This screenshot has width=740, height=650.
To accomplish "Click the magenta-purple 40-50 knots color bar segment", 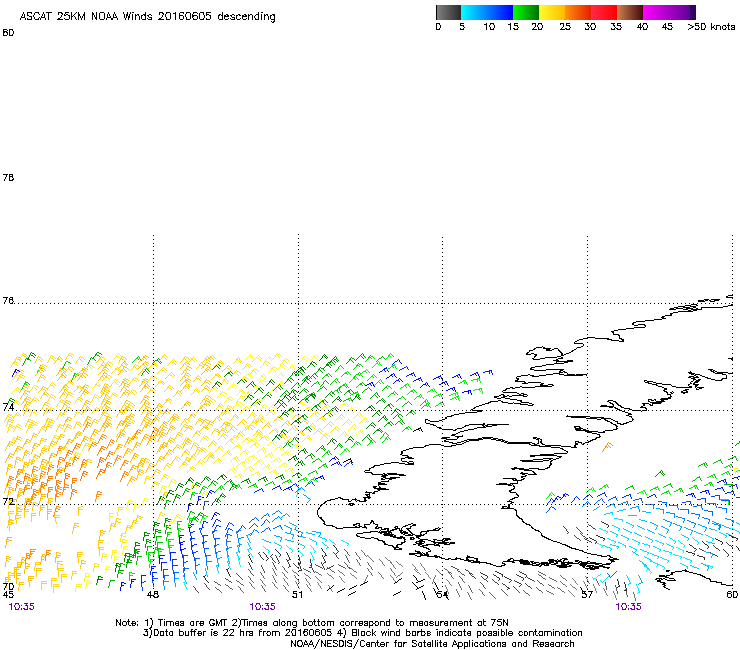I will 669,12.
